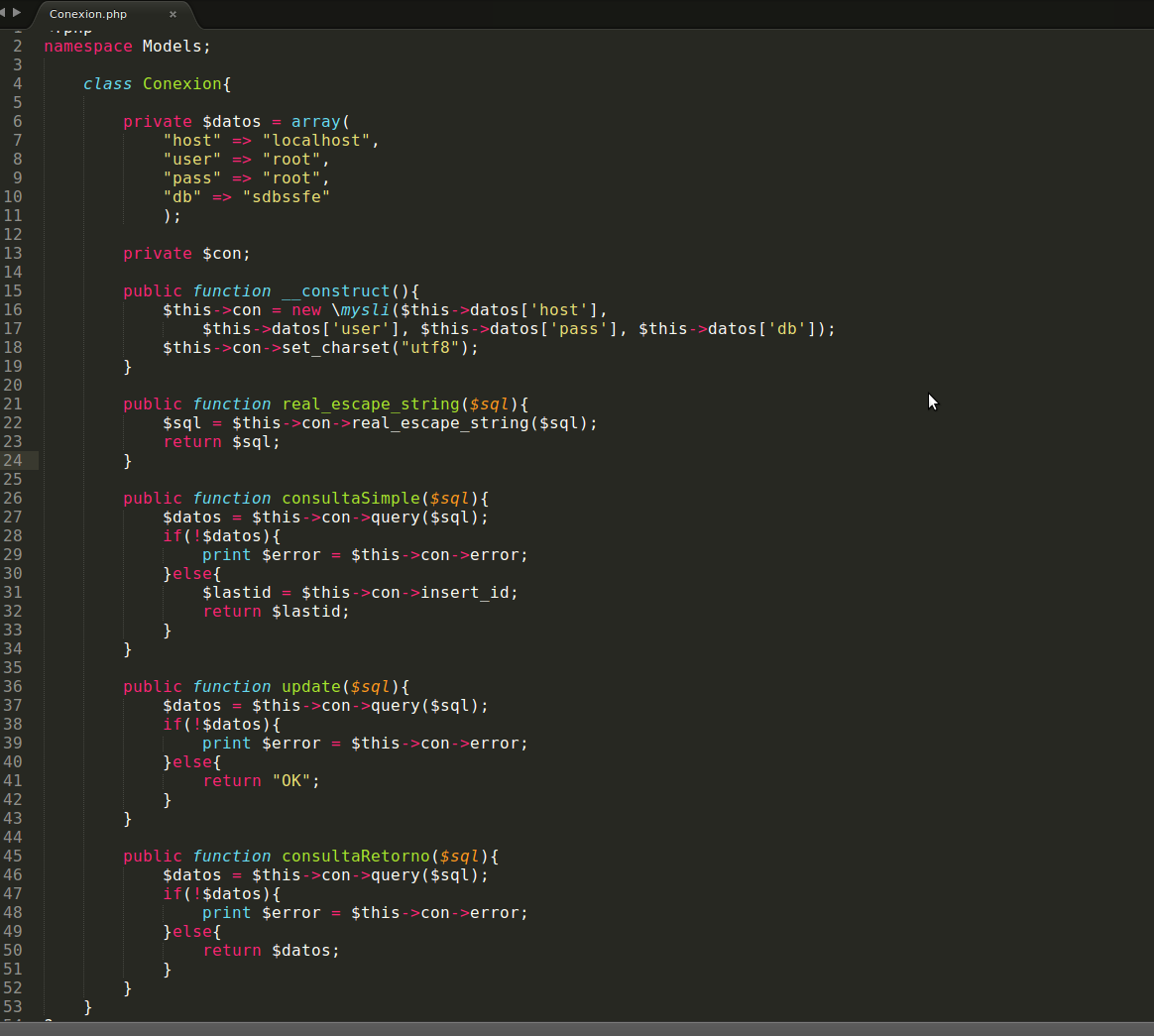The width and height of the screenshot is (1154, 1036).
Task: Click line number 21 in the gutter
Action: (x=16, y=403)
